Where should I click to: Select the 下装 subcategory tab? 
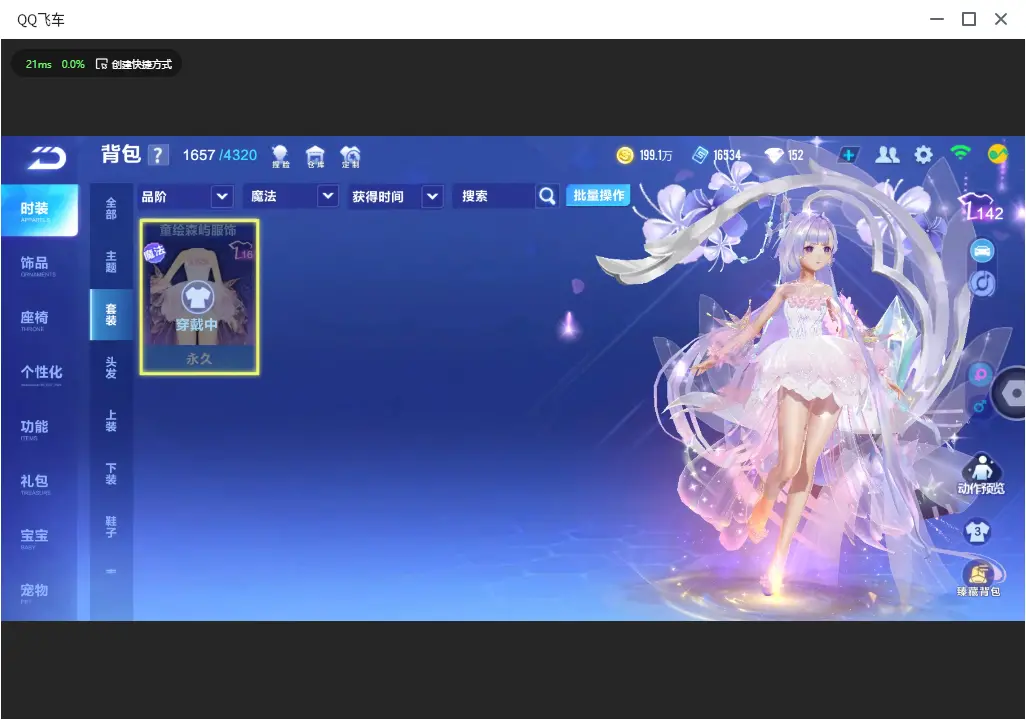[111, 474]
